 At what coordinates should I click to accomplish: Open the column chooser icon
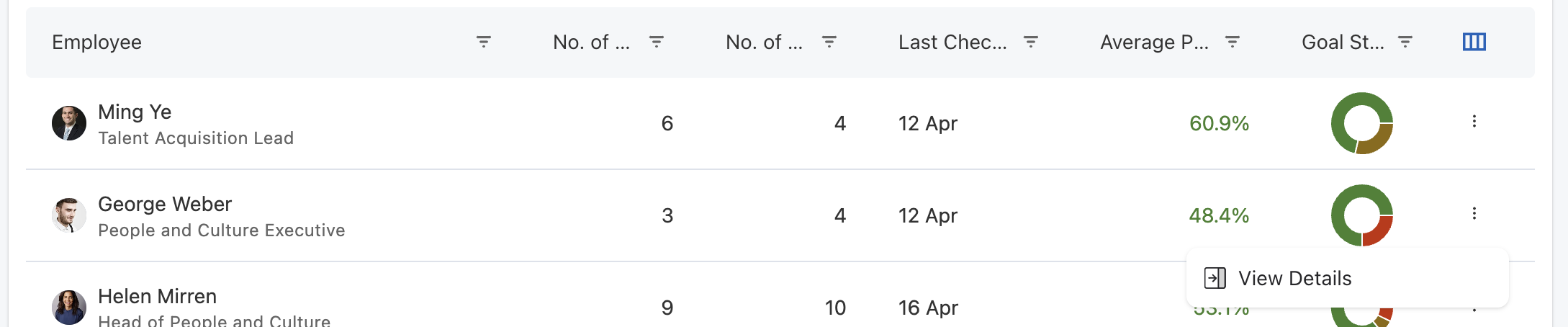point(1474,42)
